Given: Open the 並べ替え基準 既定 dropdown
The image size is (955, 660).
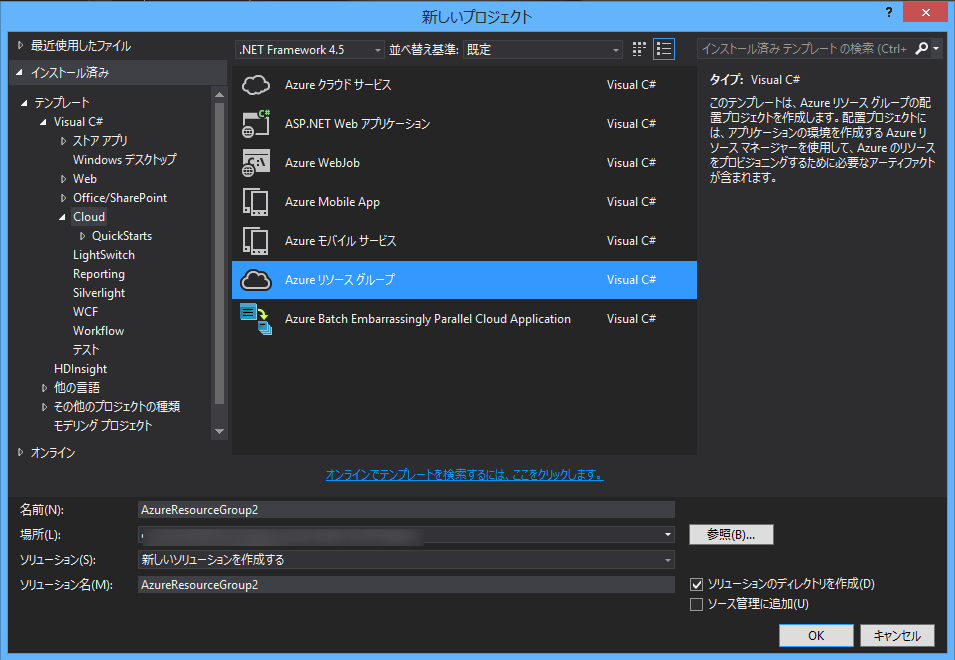Looking at the screenshot, I should [543, 49].
